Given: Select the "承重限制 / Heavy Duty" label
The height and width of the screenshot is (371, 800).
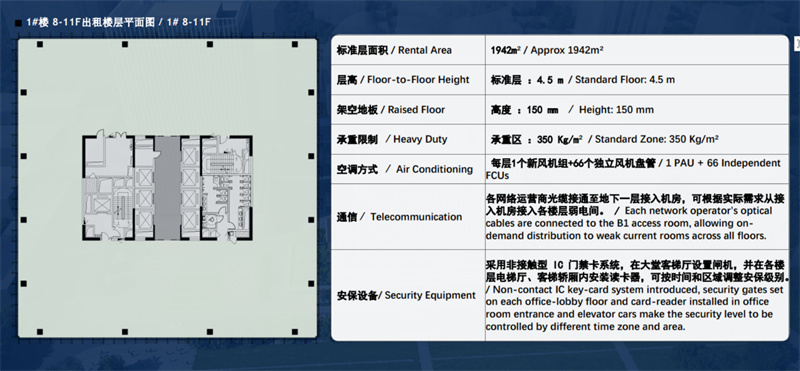Looking at the screenshot, I should tap(392, 139).
